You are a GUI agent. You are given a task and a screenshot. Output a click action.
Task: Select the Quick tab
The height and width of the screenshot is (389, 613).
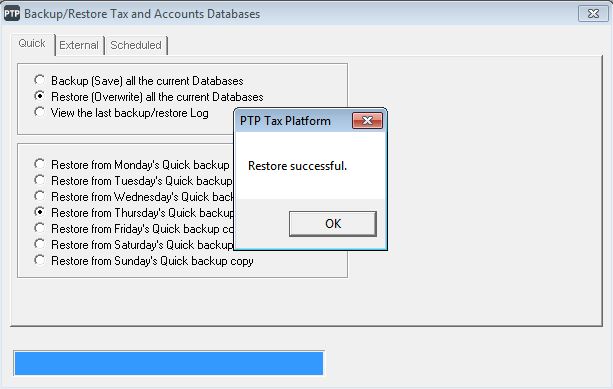[x=32, y=43]
